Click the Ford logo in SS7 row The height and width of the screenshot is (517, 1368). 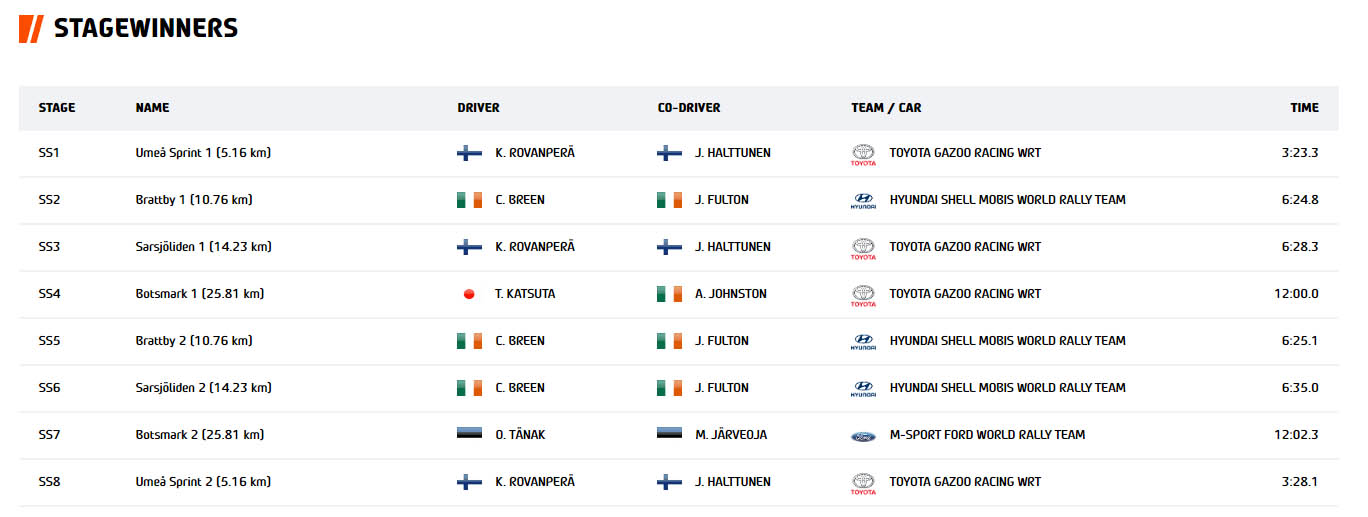[x=862, y=435]
